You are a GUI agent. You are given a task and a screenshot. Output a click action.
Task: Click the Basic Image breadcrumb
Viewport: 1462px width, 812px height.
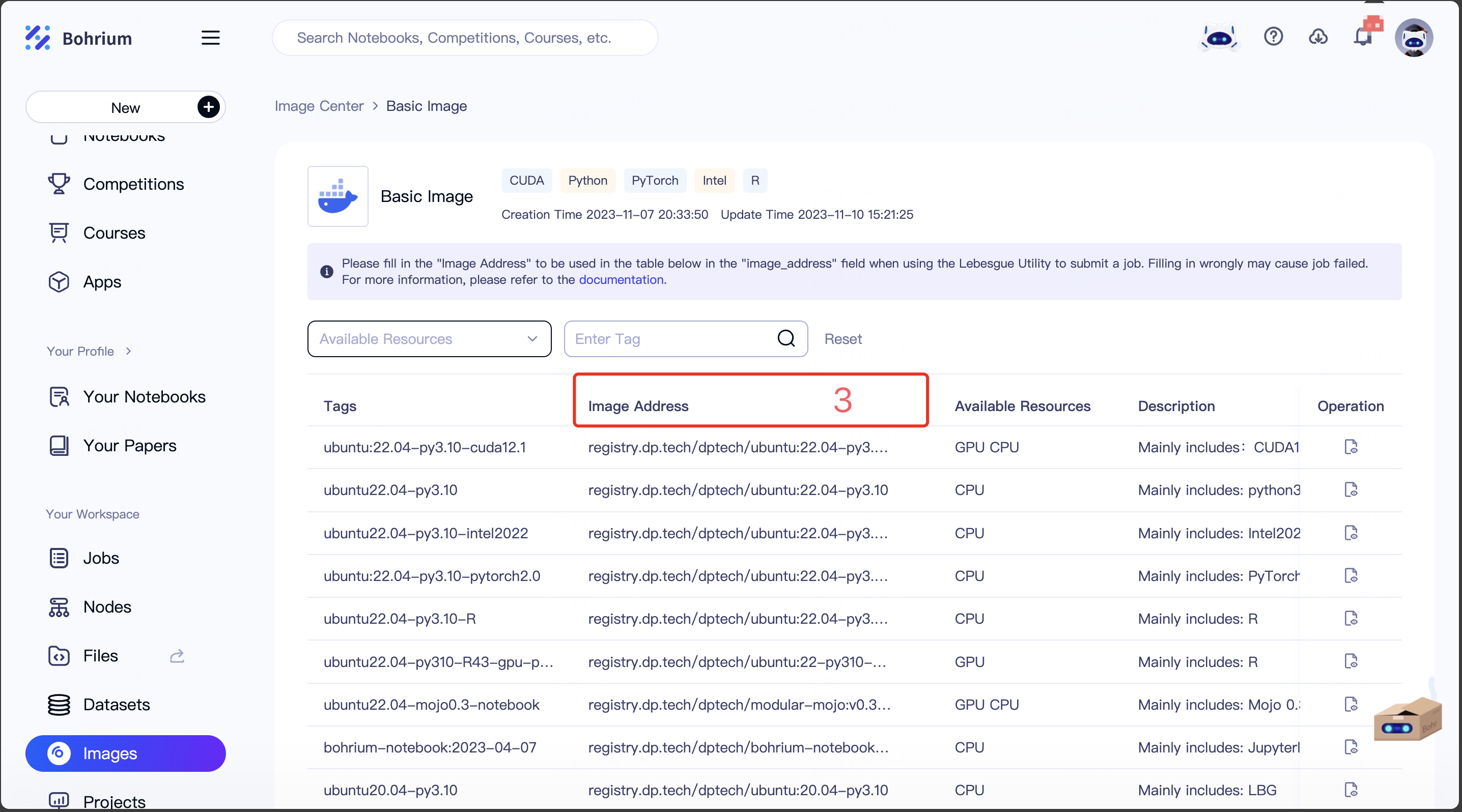tap(426, 106)
